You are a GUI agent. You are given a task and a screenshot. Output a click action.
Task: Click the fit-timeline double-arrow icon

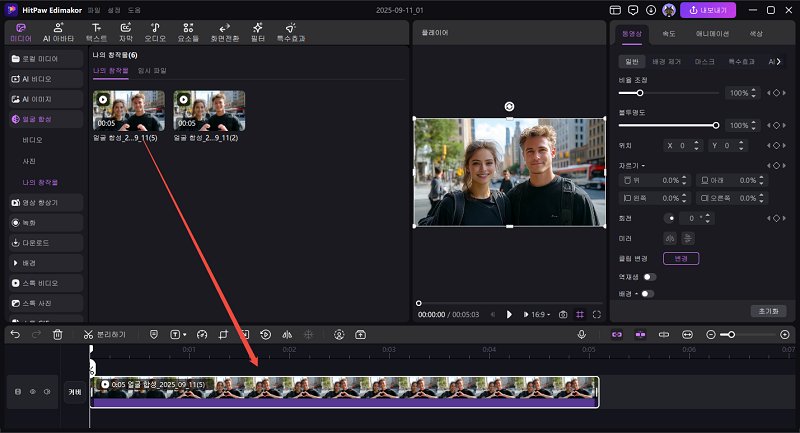coord(687,335)
